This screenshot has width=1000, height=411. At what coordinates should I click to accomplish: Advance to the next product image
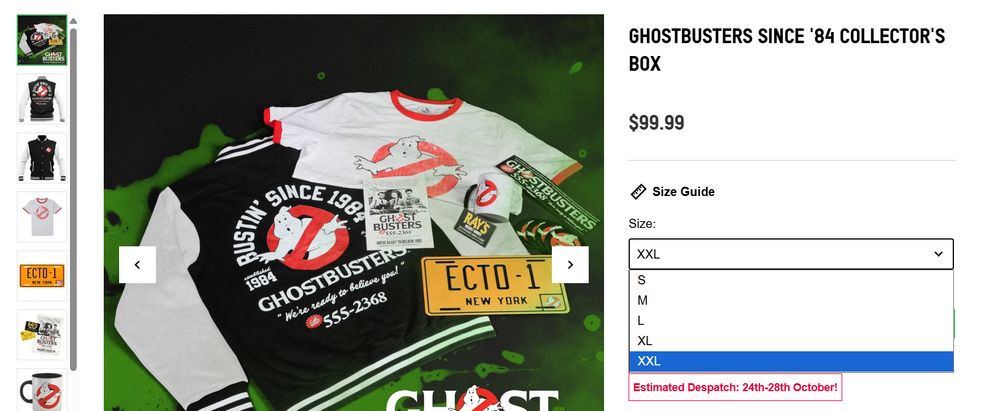[570, 265]
